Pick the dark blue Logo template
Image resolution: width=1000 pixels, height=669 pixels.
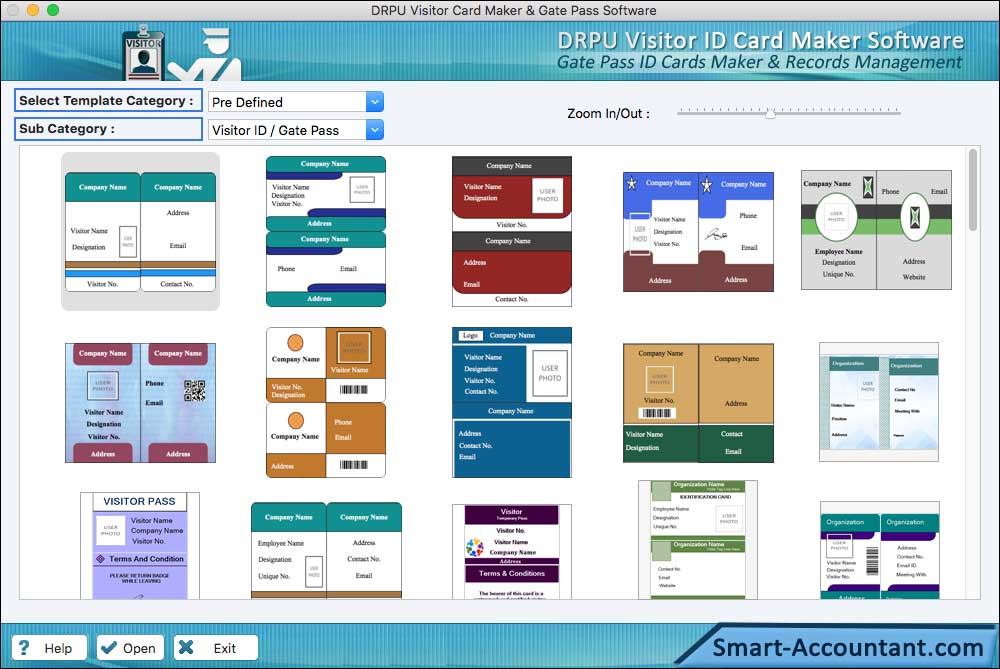point(511,402)
